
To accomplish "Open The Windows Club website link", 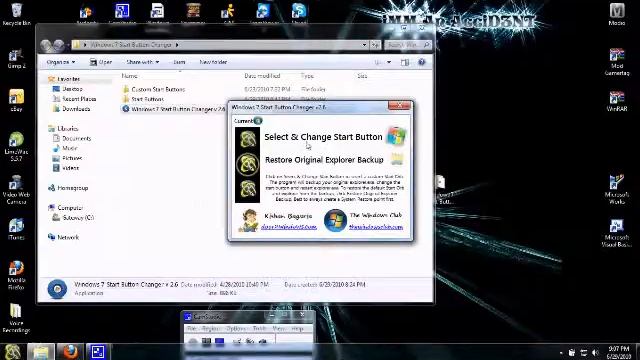I will [376, 227].
